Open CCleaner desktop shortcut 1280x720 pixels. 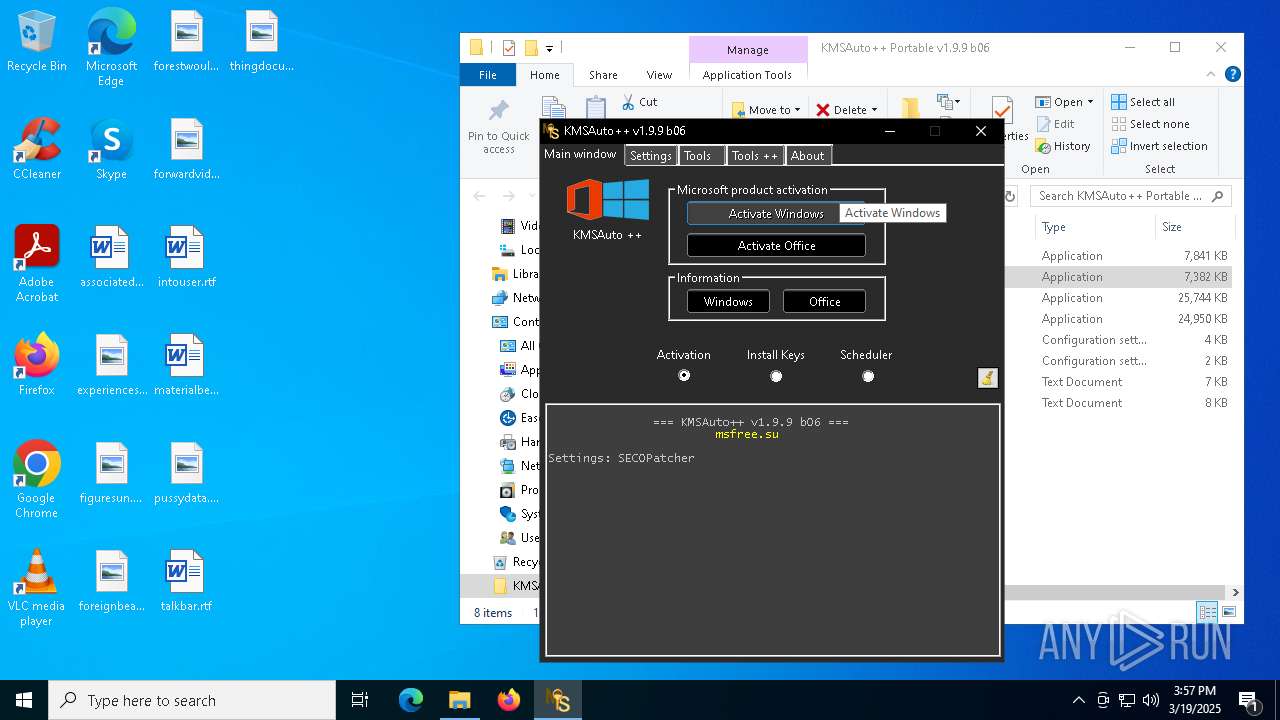coord(37,150)
